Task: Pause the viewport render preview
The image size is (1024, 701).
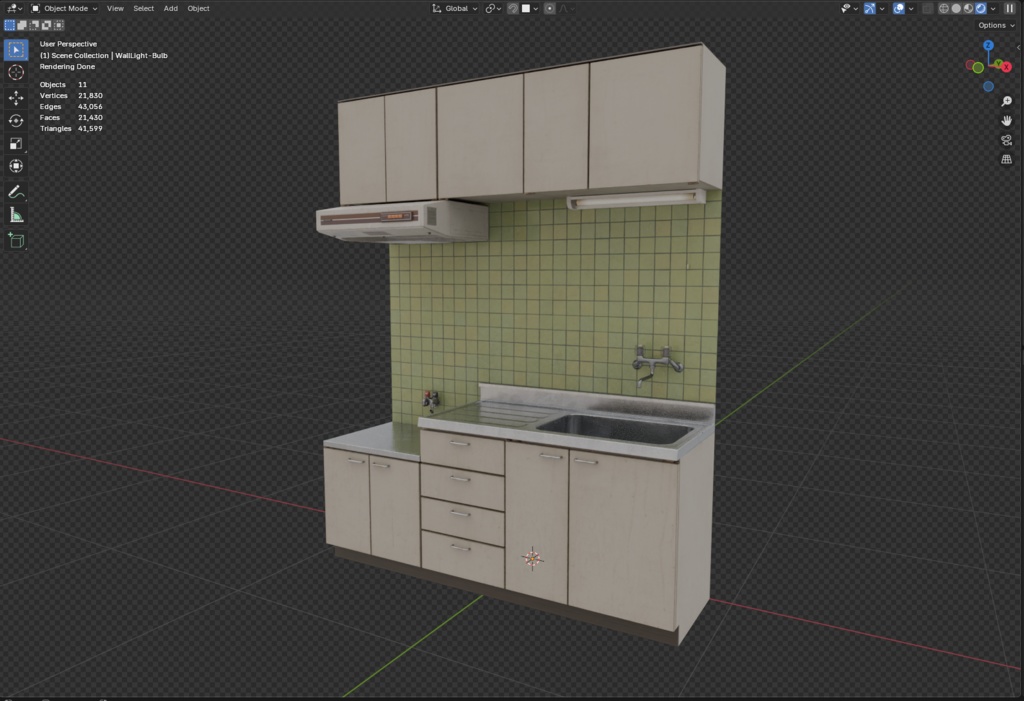Action: pyautogui.click(x=1010, y=8)
